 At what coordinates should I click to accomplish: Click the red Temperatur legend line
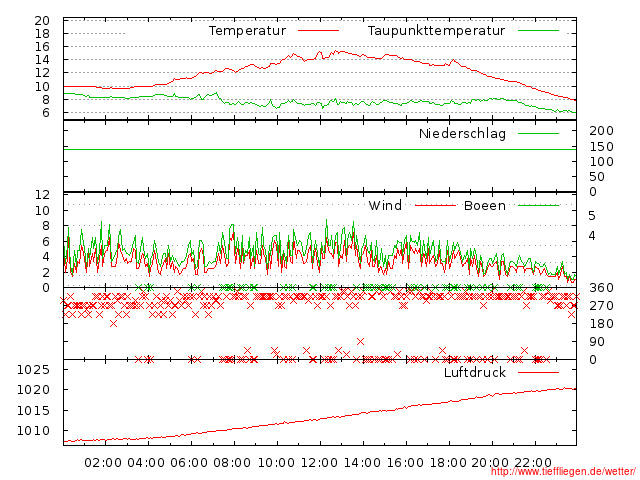tap(318, 31)
